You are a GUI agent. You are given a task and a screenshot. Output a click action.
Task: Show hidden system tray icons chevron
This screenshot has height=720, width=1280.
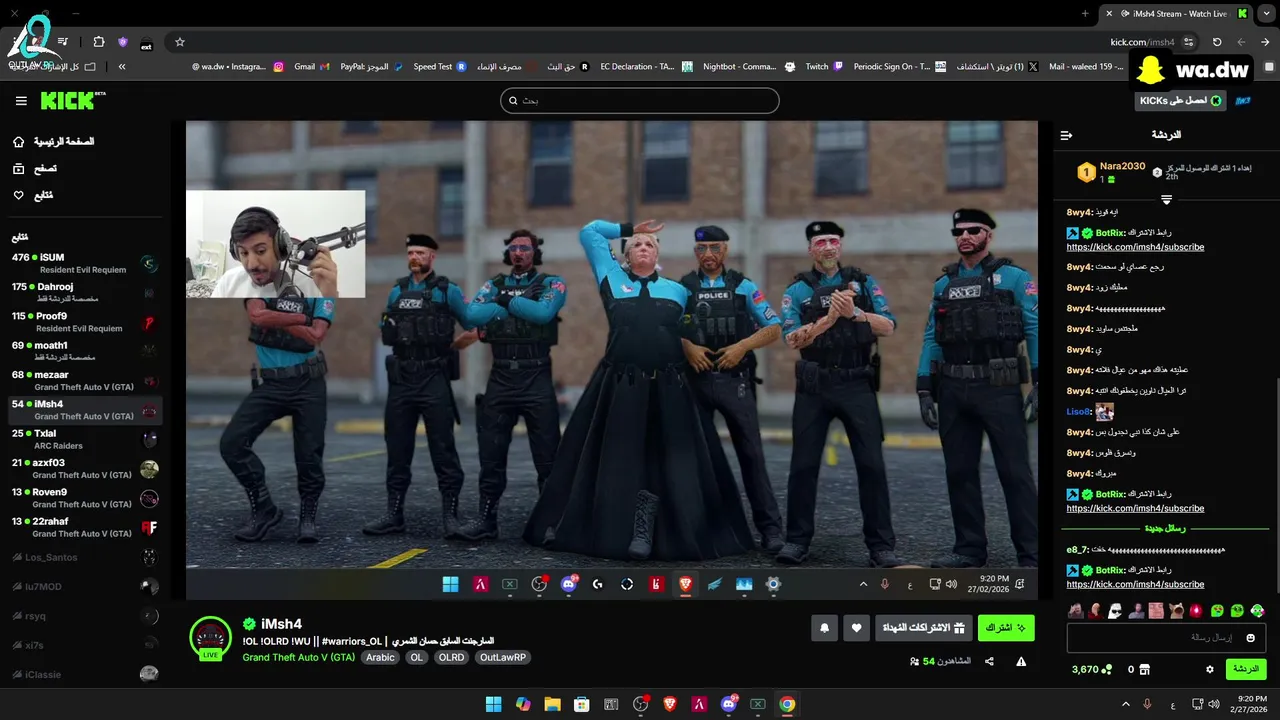point(1126,704)
